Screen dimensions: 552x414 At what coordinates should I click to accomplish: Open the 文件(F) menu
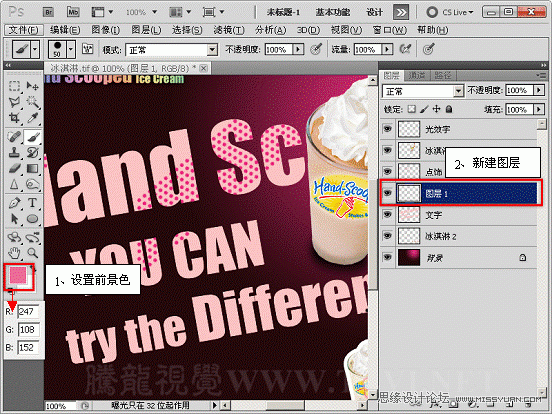point(24,30)
